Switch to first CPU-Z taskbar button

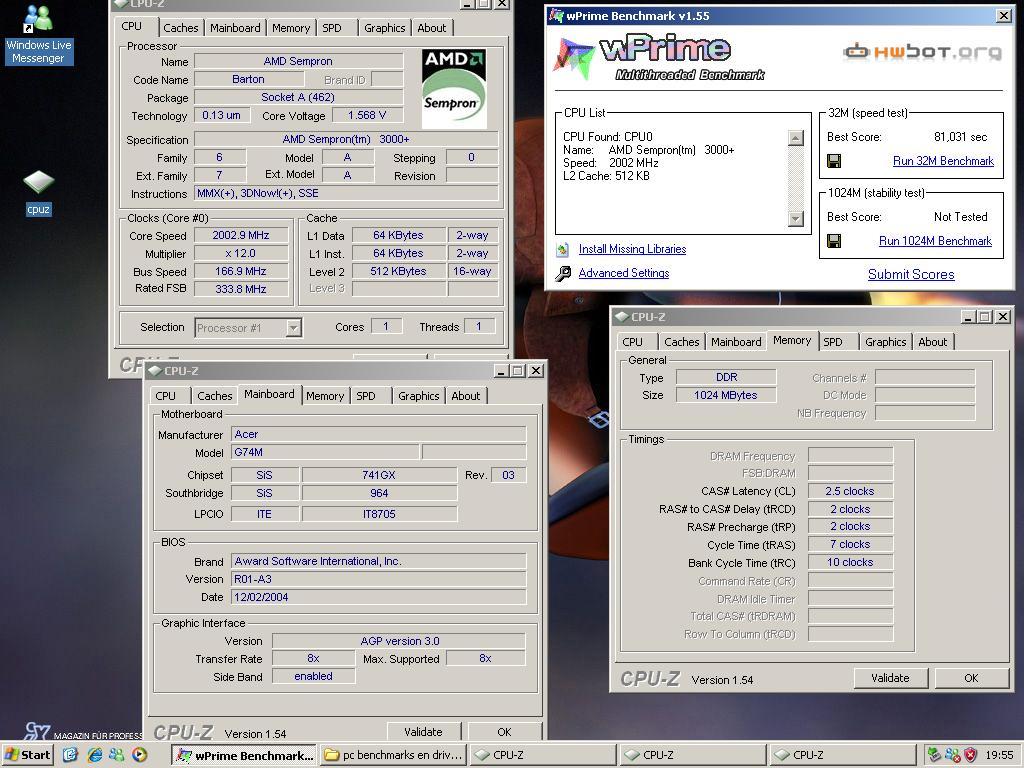pyautogui.click(x=543, y=755)
